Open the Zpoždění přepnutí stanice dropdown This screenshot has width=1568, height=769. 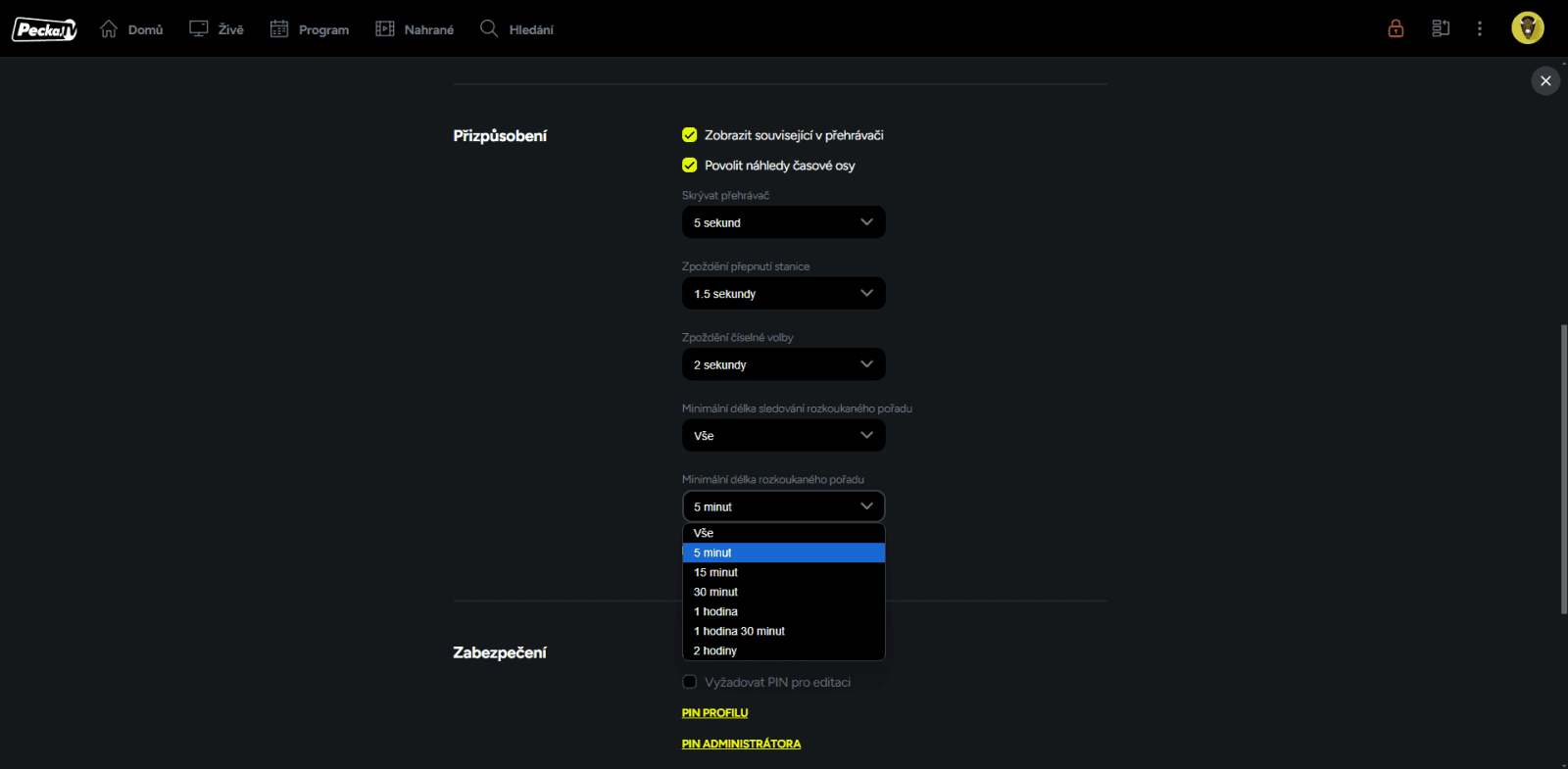point(784,294)
